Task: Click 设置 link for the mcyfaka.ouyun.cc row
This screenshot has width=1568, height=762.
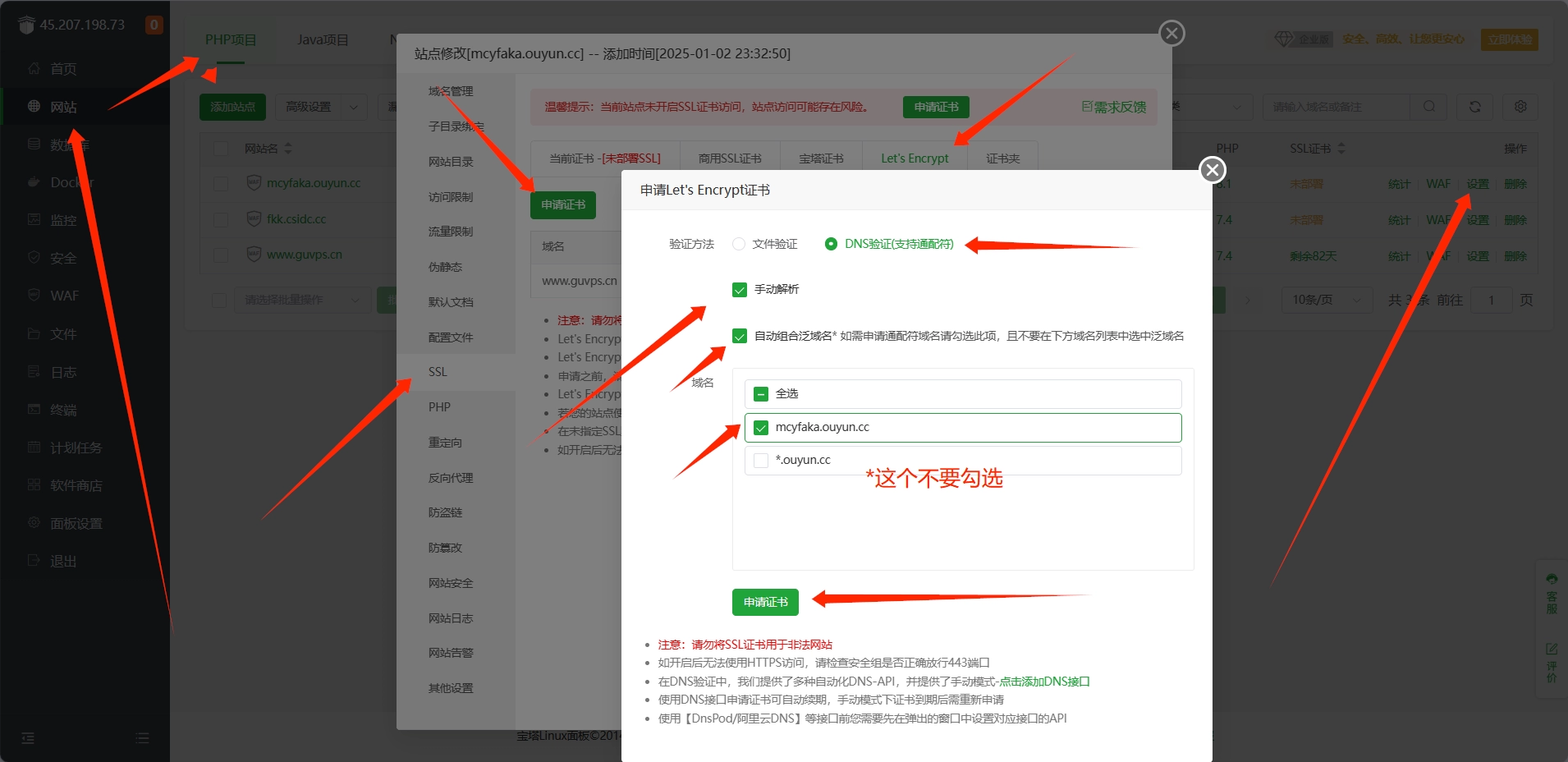Action: pos(1478,184)
